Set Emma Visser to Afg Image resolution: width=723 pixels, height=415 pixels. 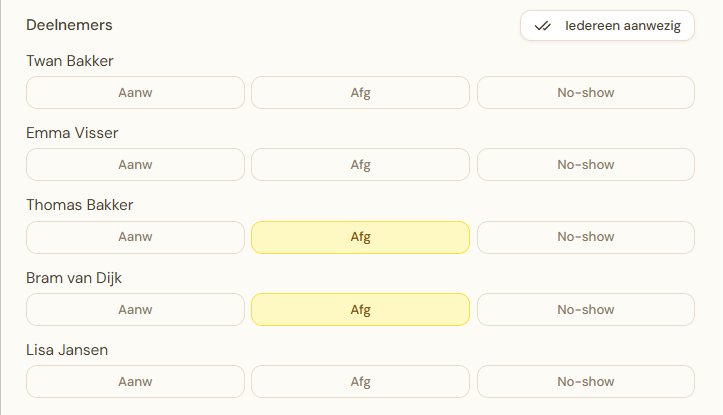click(x=360, y=165)
